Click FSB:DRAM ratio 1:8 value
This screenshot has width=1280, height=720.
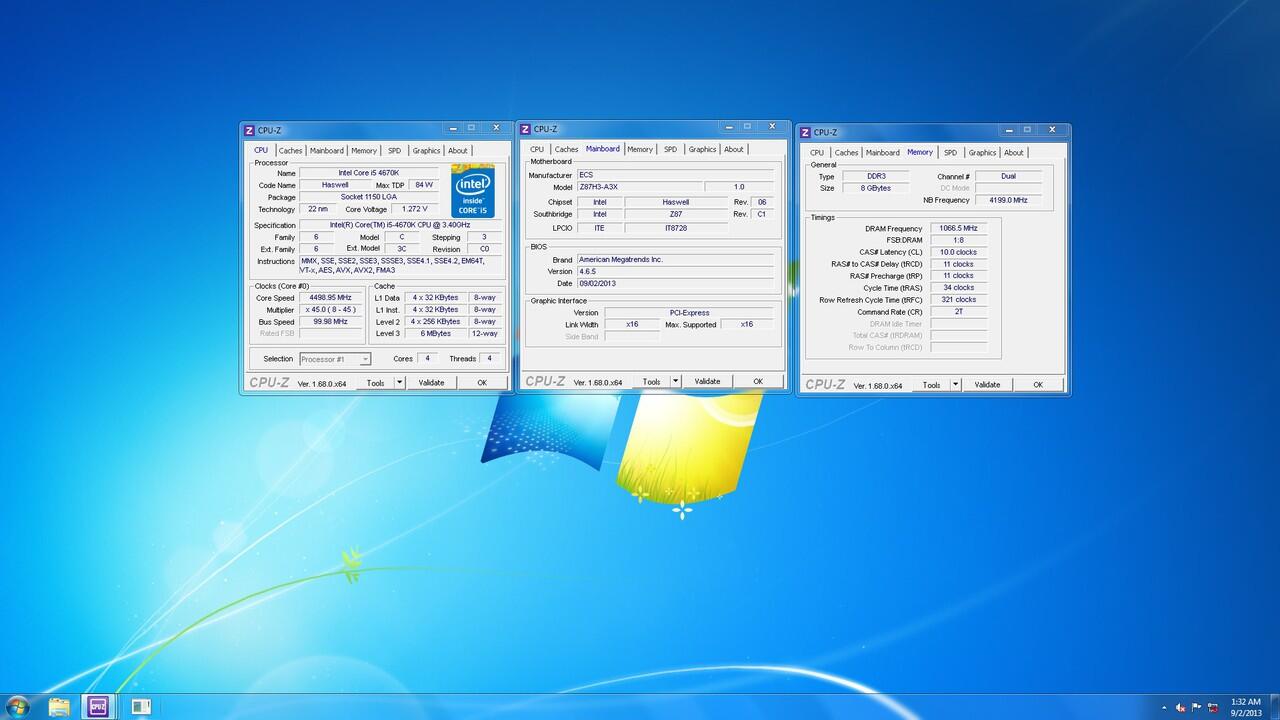958,240
